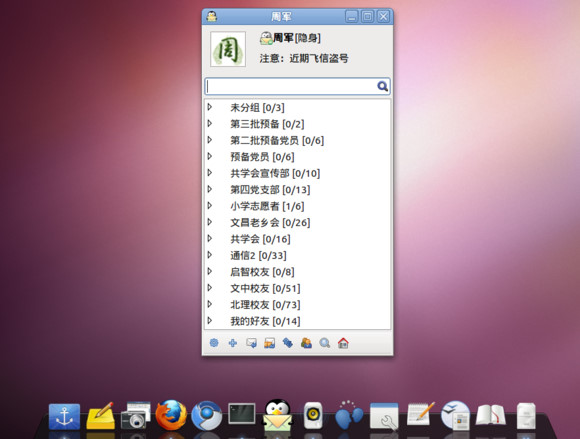Click the group message icon in toolbar

(270, 343)
